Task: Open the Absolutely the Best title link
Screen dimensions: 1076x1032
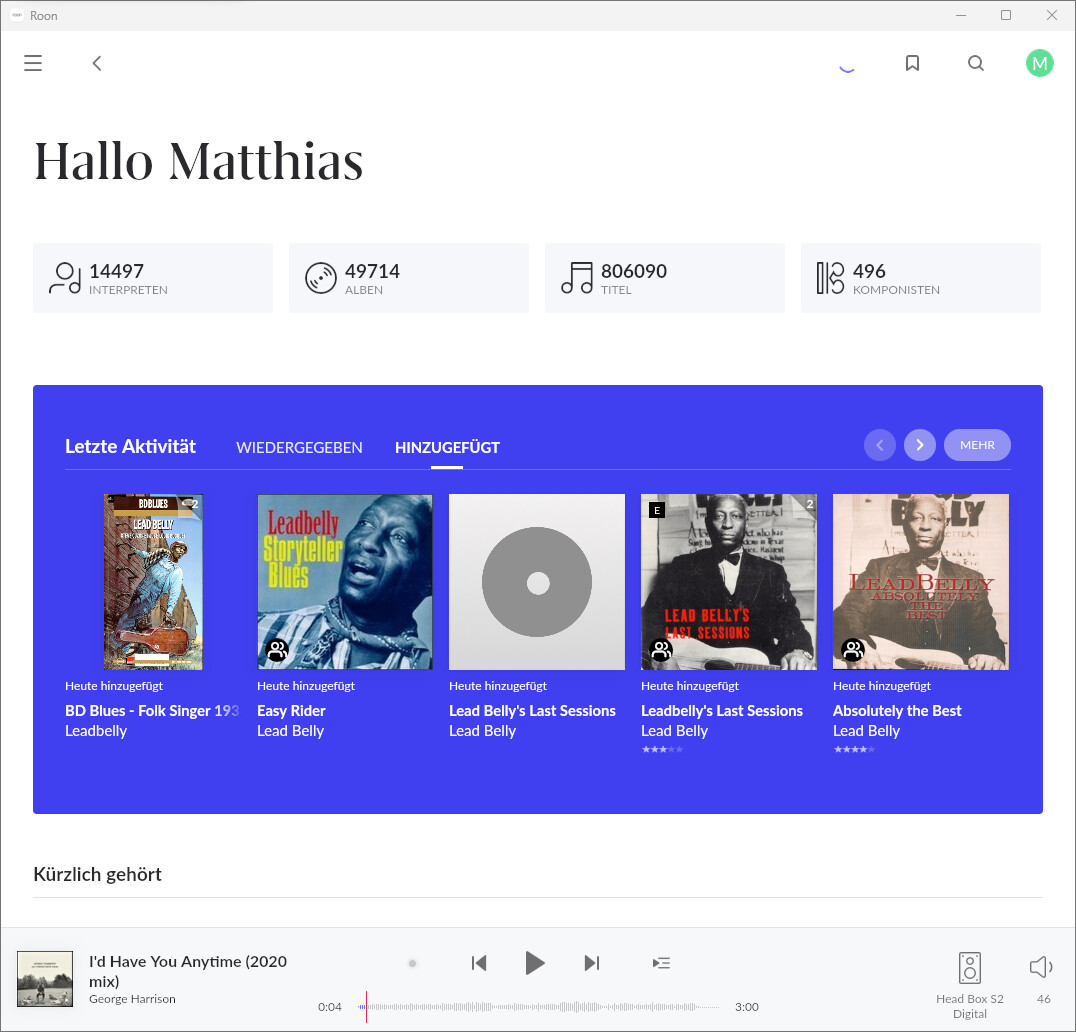Action: 897,711
